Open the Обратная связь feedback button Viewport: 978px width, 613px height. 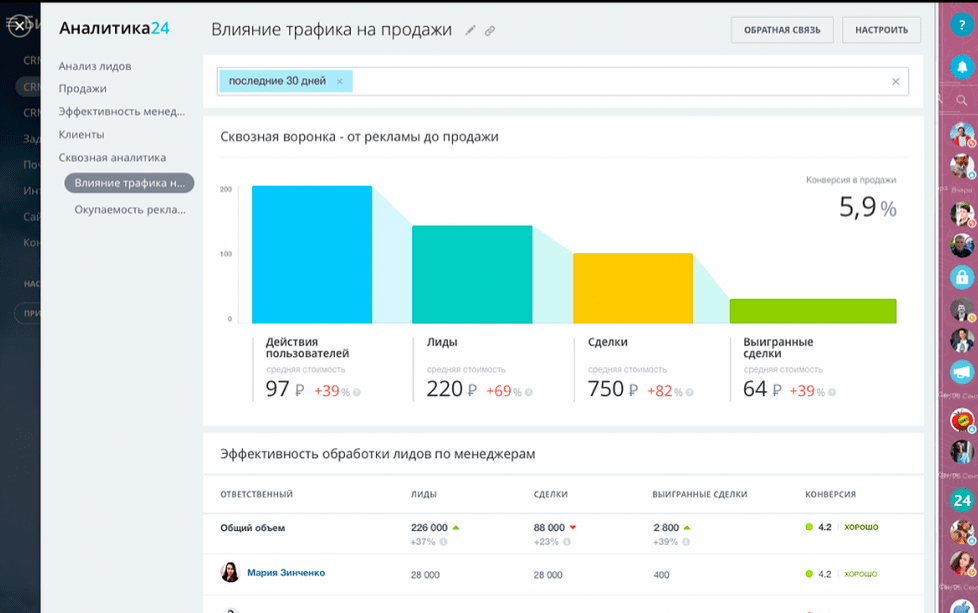click(x=782, y=30)
